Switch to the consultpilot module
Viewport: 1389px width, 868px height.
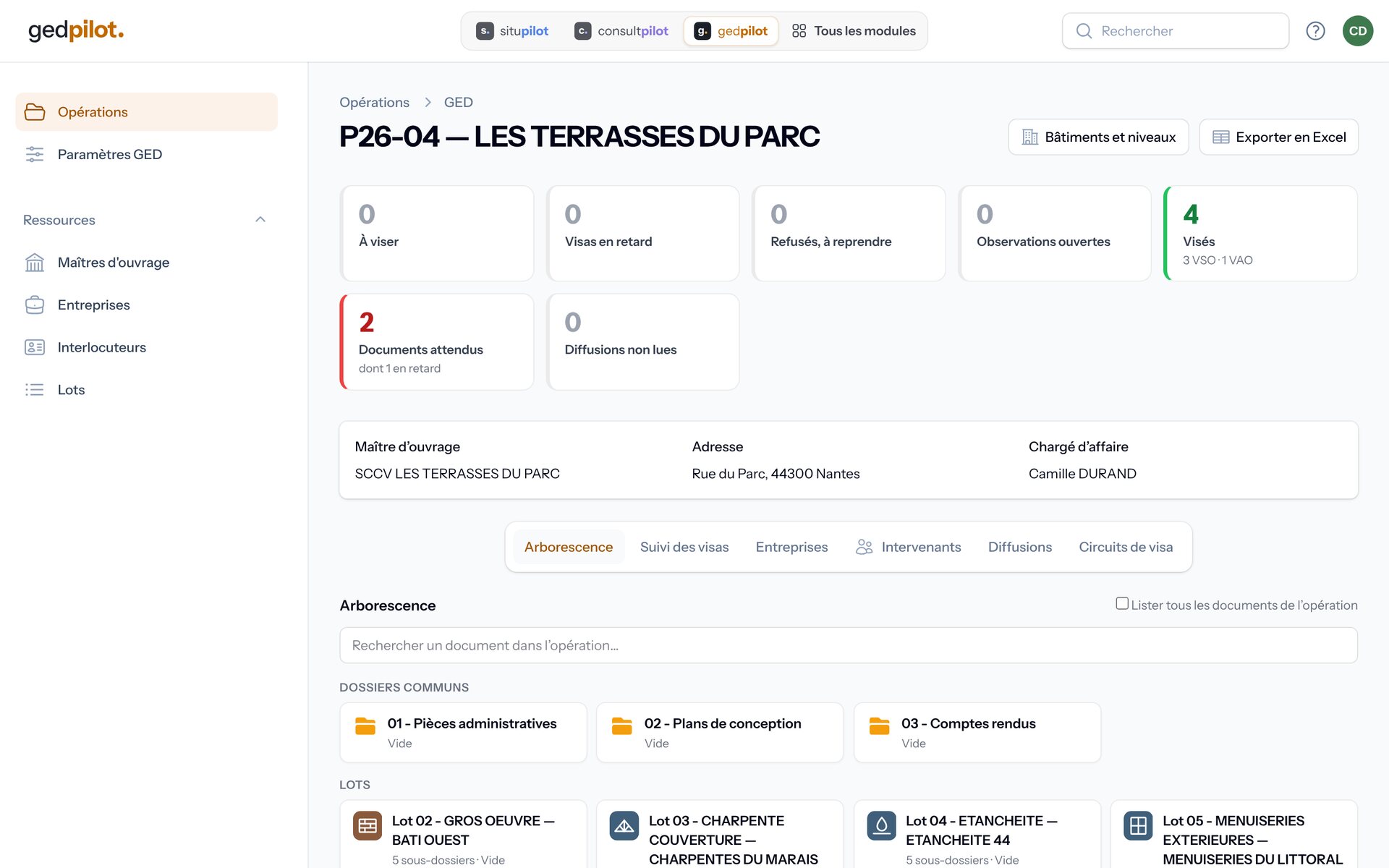click(x=621, y=31)
